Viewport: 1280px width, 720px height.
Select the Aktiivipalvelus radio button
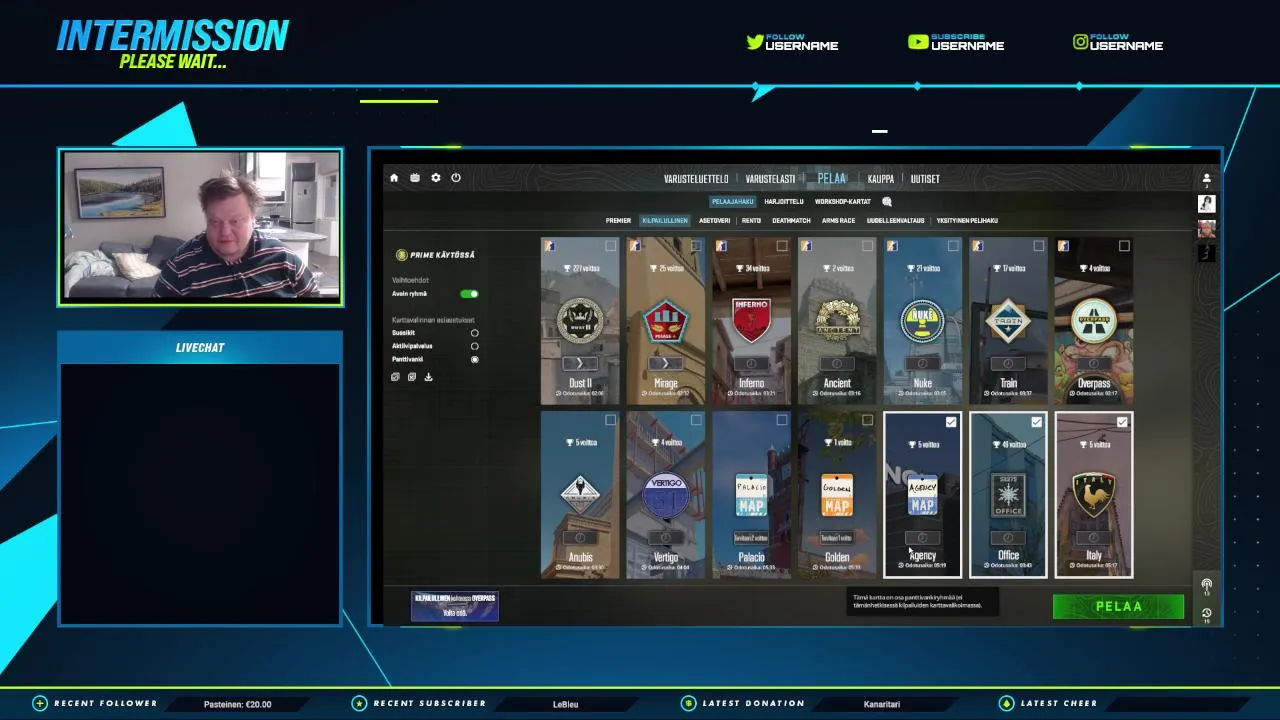click(x=474, y=346)
